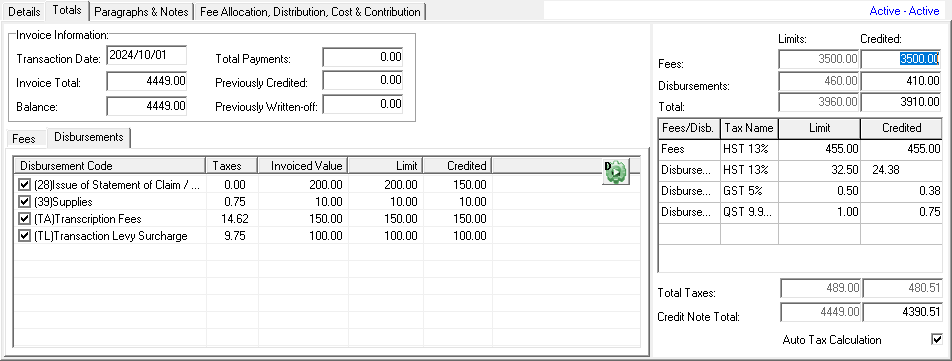The image size is (952, 361).
Task: Click the credited tax cell 24.38
Action: [902, 170]
